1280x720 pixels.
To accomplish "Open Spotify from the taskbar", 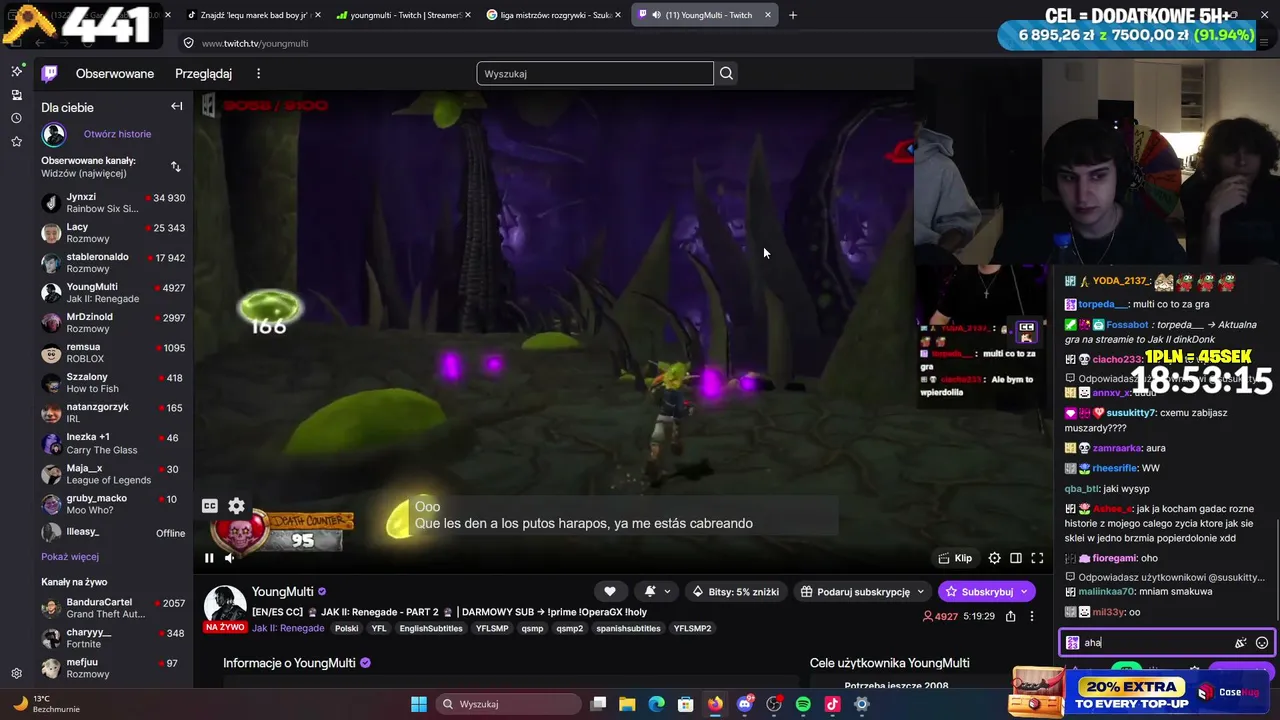I will (x=803, y=704).
